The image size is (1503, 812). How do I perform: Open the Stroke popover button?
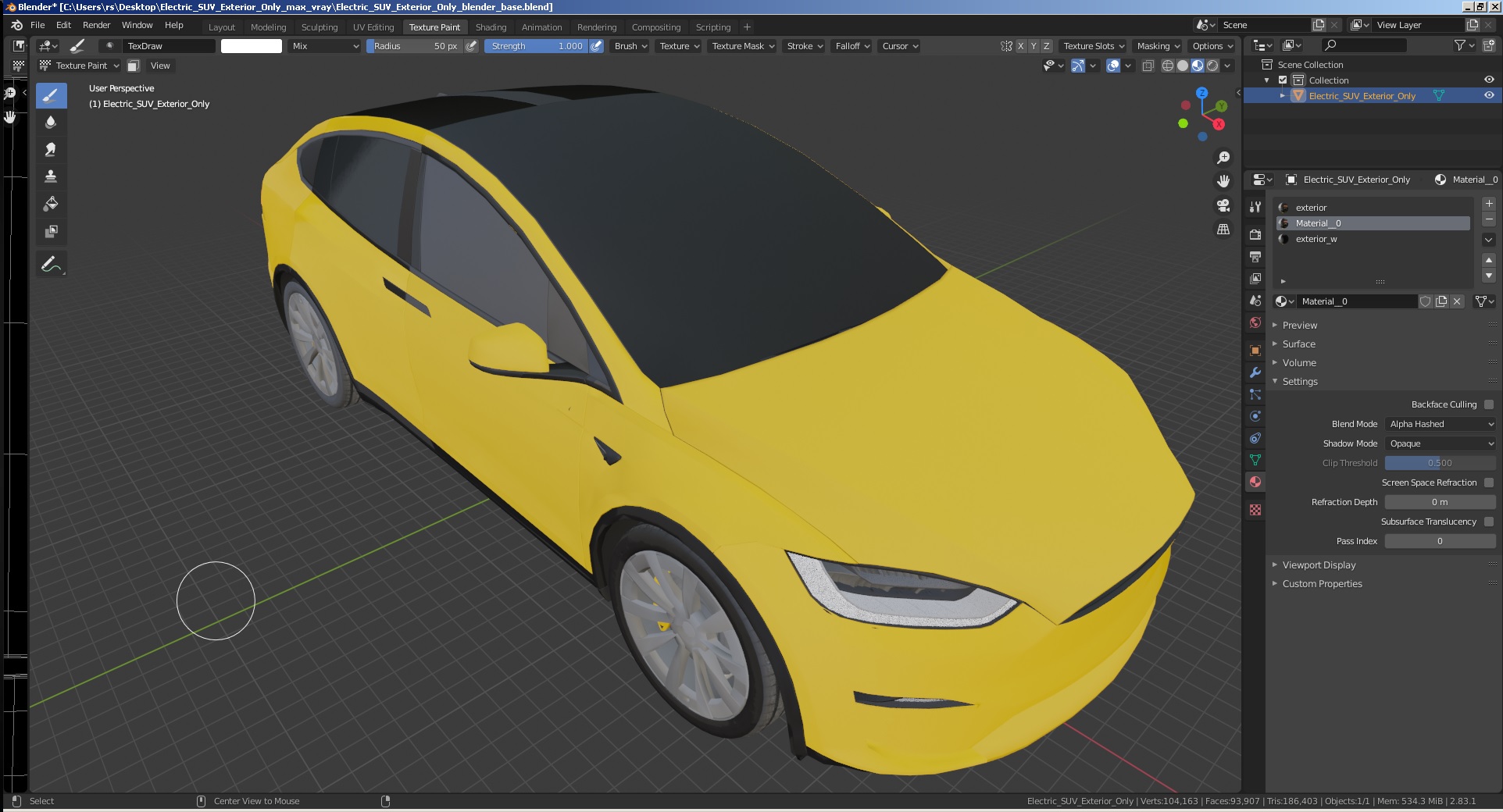click(x=805, y=46)
